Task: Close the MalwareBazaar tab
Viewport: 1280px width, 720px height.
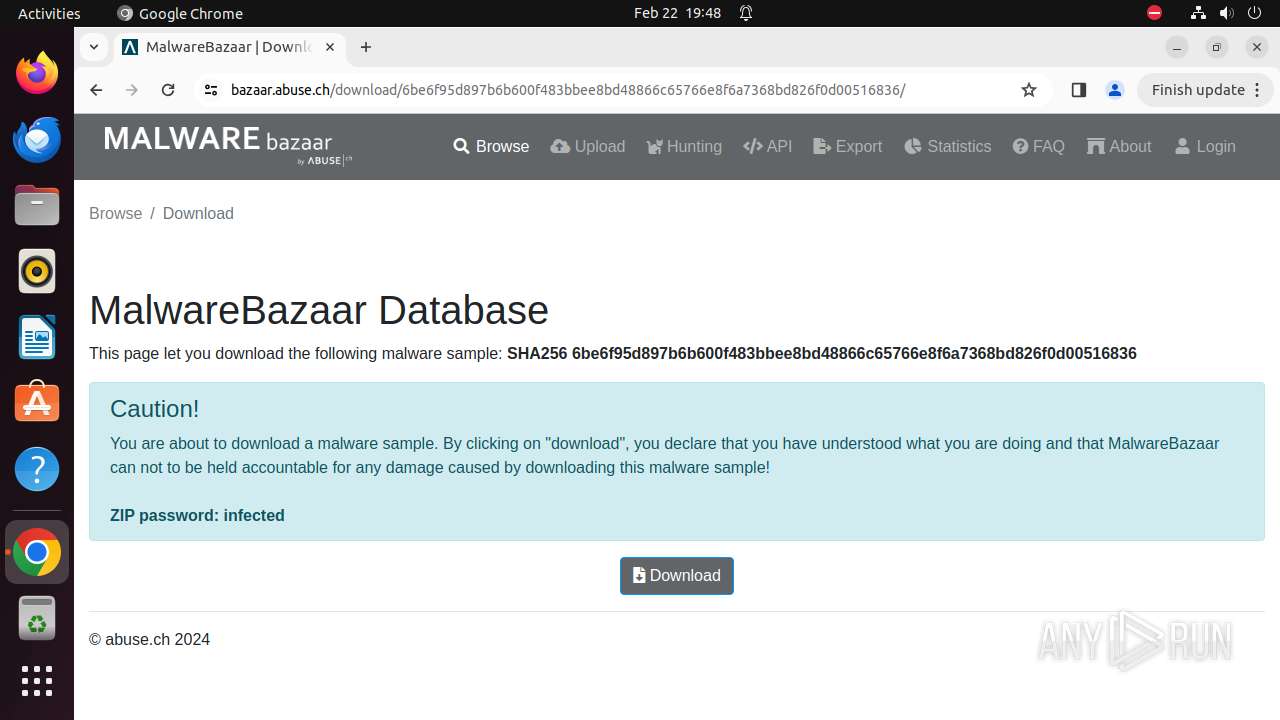Action: tap(330, 47)
